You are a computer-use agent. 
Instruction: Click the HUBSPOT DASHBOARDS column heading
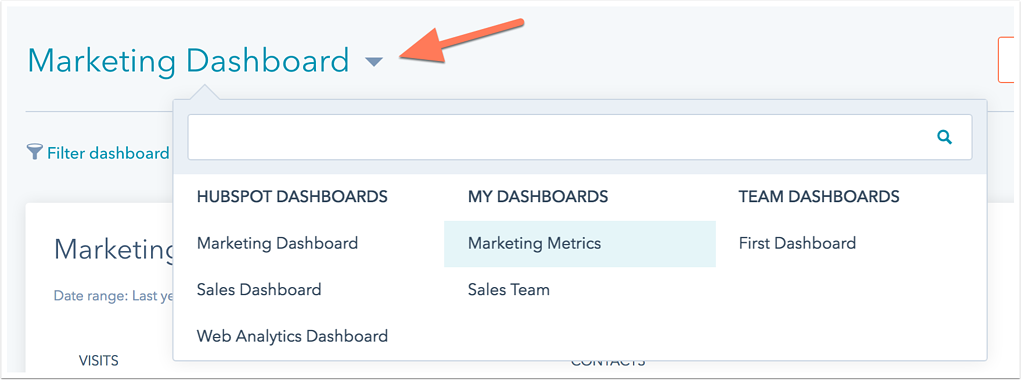292,197
